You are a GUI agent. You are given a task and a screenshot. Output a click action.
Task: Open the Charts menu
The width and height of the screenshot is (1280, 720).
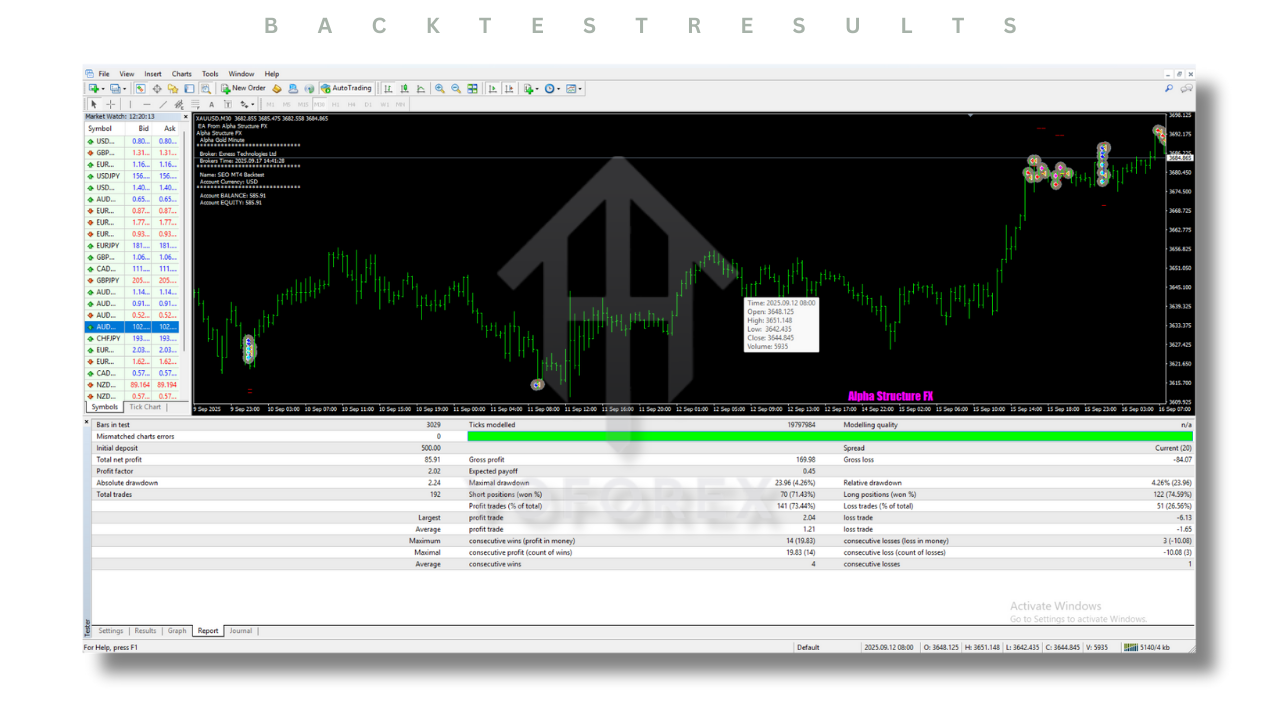[181, 74]
